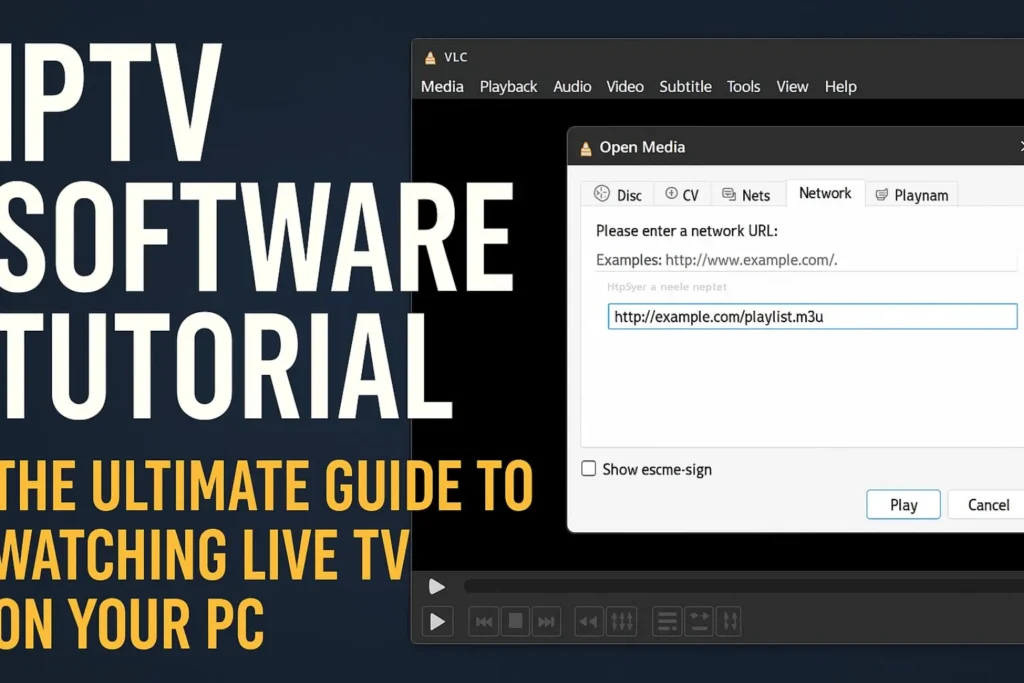Screen dimensions: 1024x683
Task: Switch to the CV tab
Action: coord(682,195)
